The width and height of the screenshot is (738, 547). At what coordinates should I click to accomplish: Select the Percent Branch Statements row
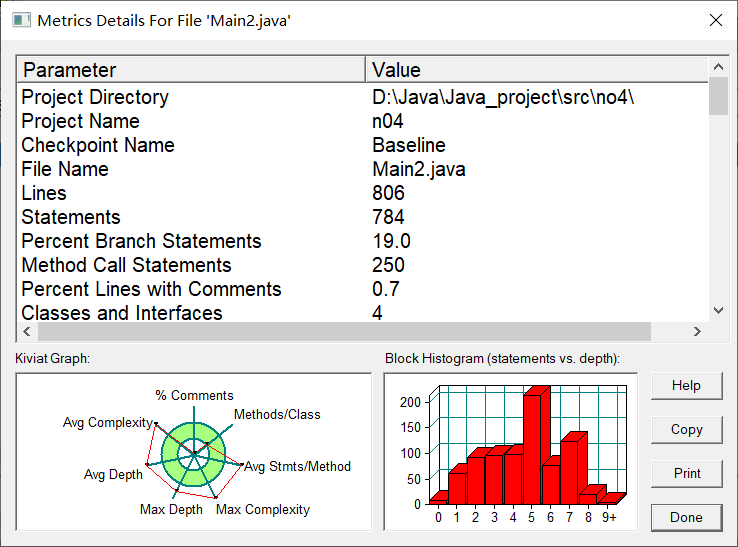click(x=363, y=241)
